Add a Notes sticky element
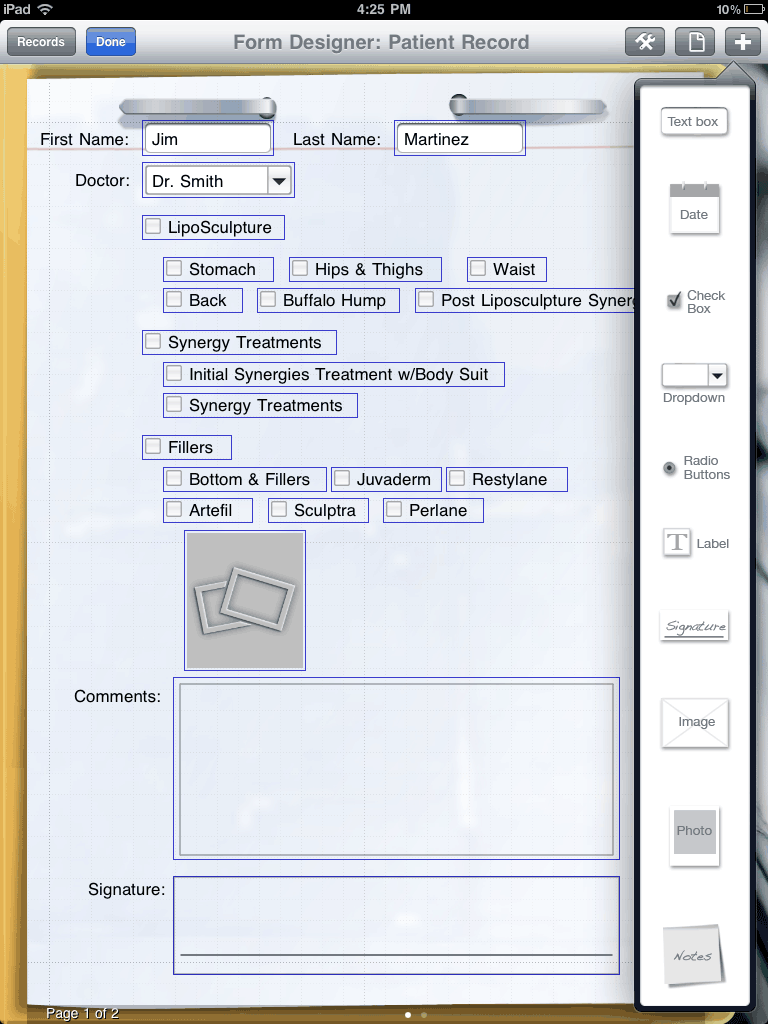This screenshot has width=768, height=1024. 693,954
